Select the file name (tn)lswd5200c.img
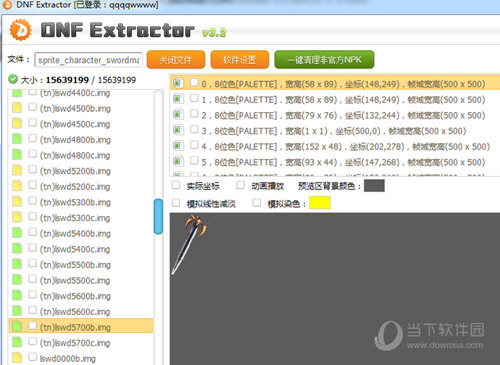500x365 pixels. click(75, 187)
